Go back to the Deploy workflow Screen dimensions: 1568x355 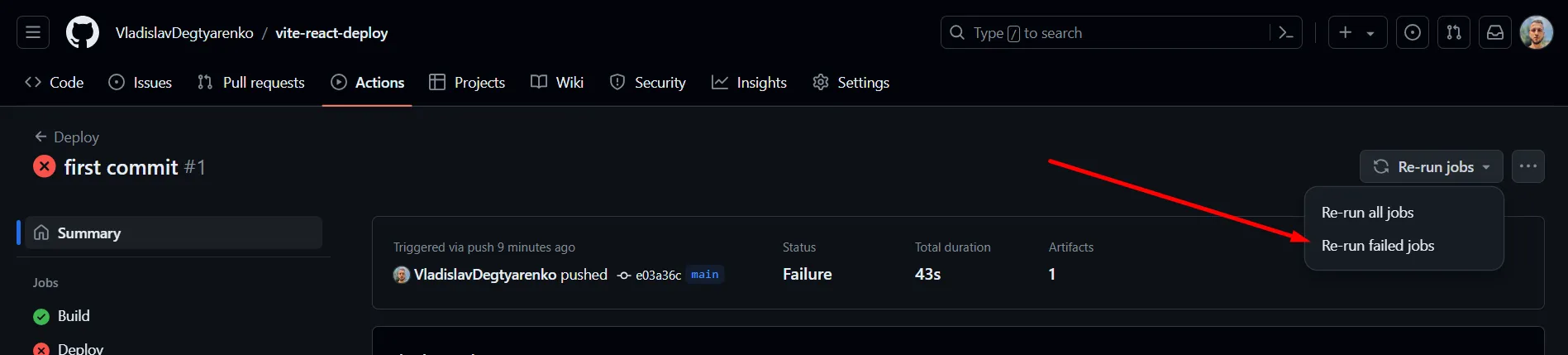point(67,137)
